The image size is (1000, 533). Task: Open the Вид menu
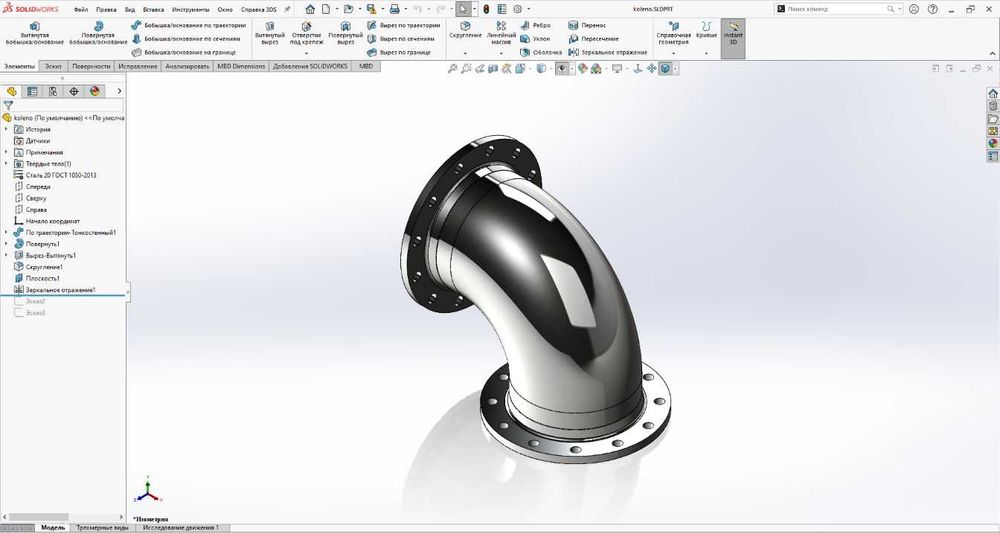click(130, 10)
